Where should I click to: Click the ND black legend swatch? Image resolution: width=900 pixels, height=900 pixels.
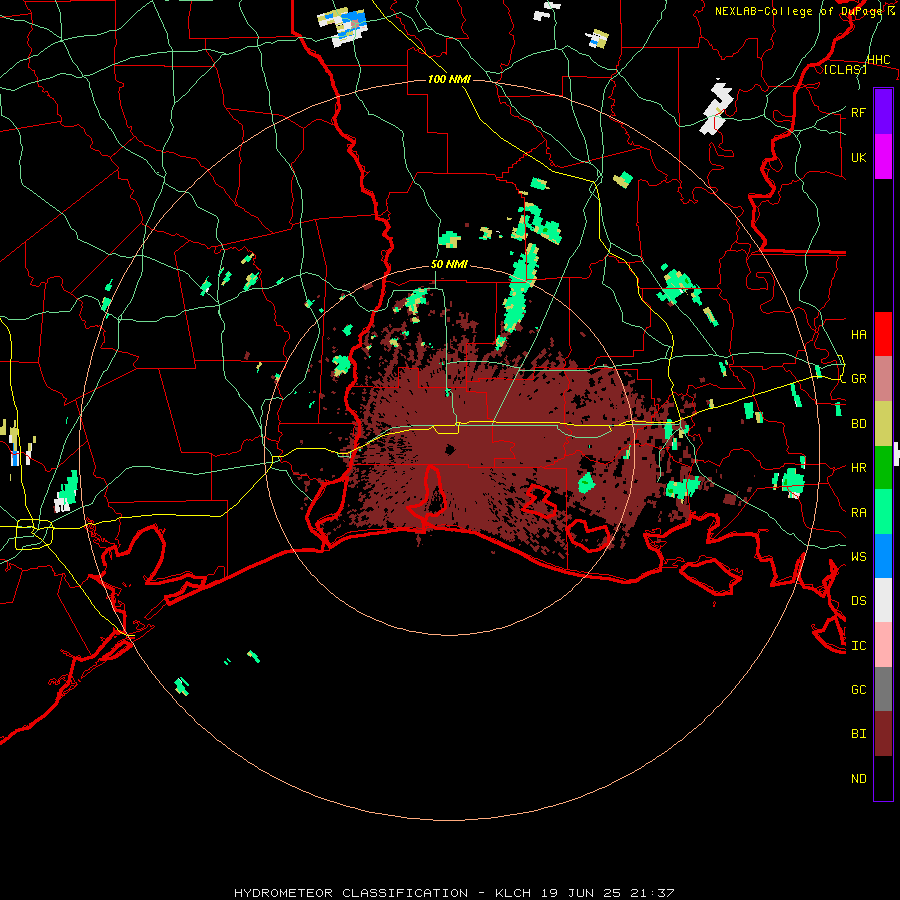coord(883,778)
